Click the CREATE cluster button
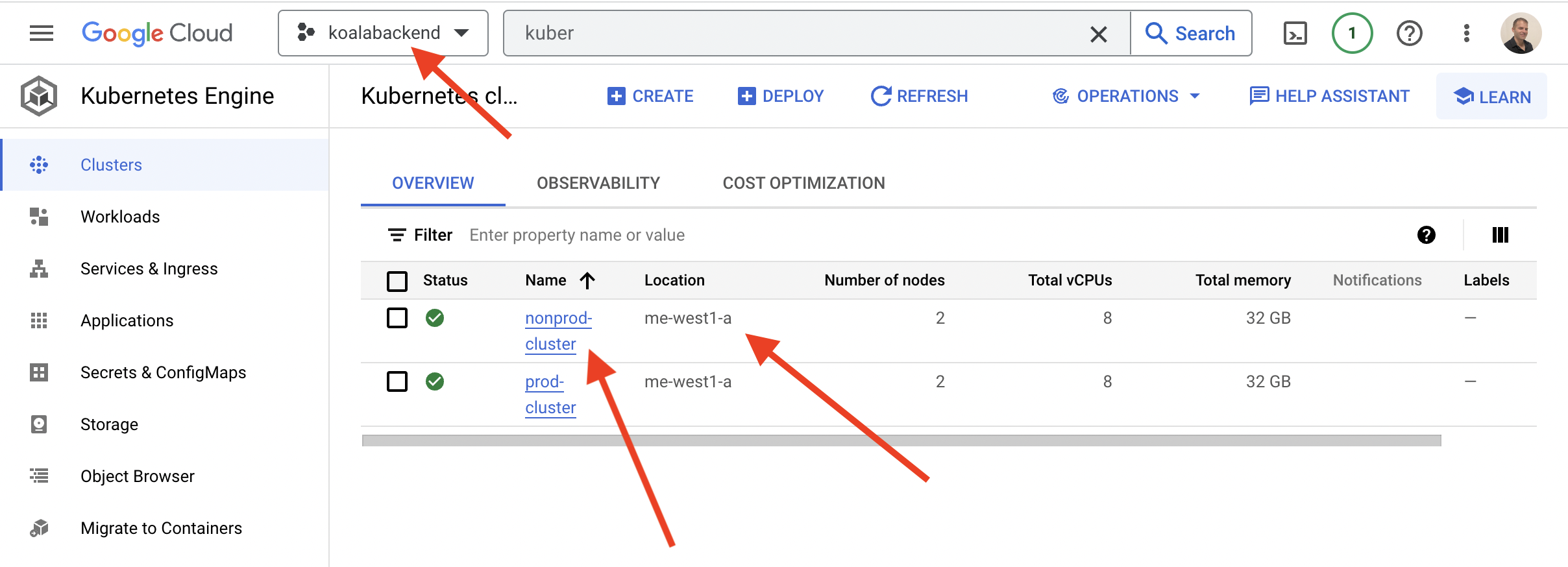The width and height of the screenshot is (1568, 567). pyautogui.click(x=650, y=96)
